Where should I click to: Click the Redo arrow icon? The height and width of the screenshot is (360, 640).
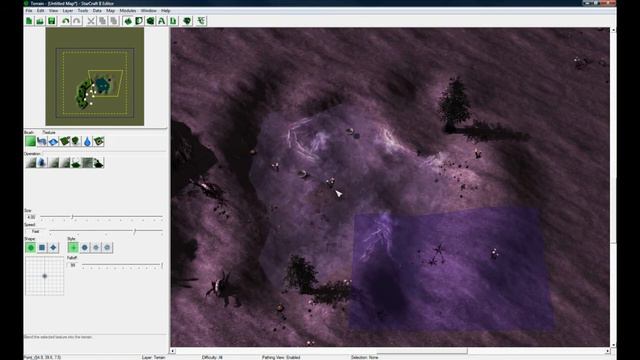tap(76, 21)
